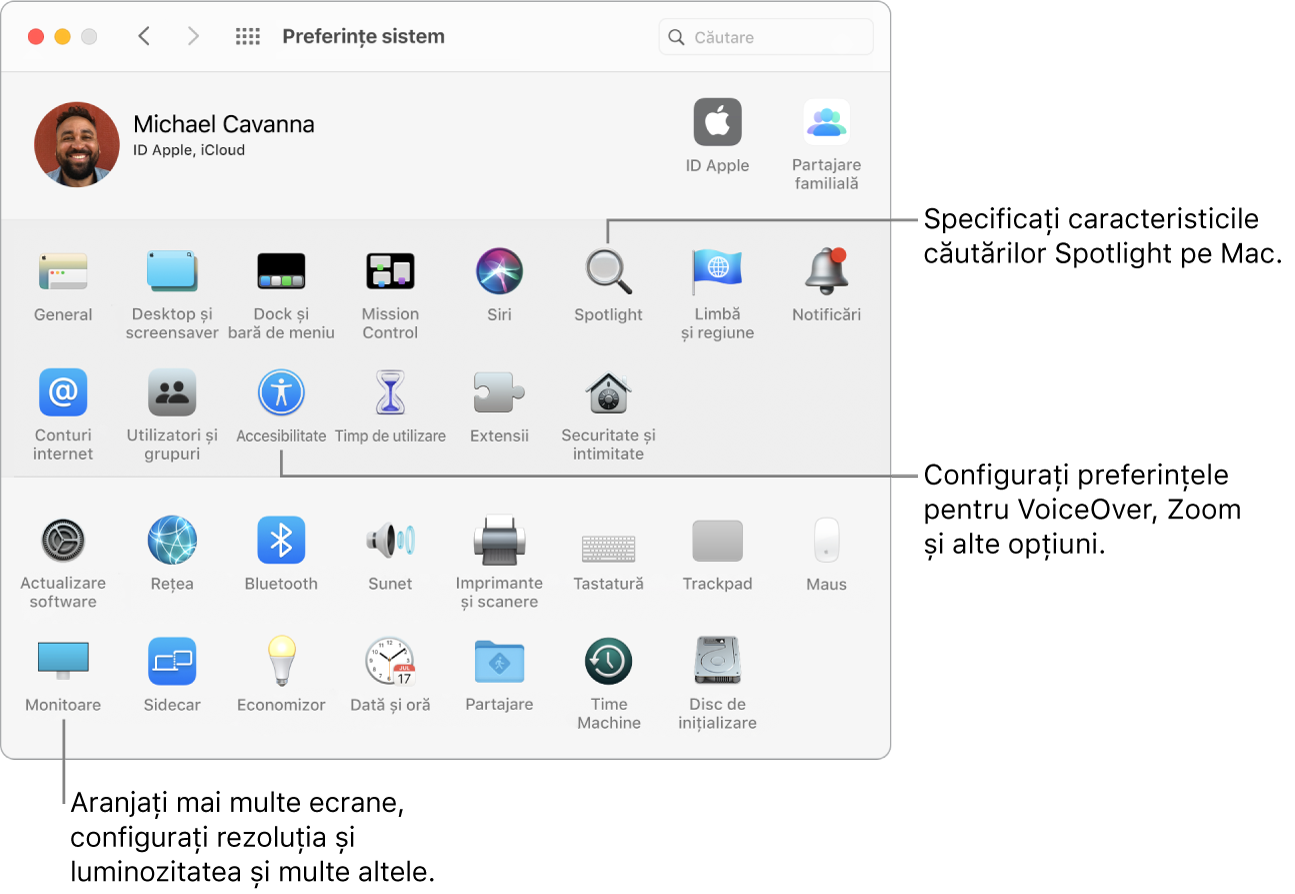Image resolution: width=1295 pixels, height=894 pixels.
Task: Open Utilizatori și grupuri pane
Action: click(x=172, y=392)
